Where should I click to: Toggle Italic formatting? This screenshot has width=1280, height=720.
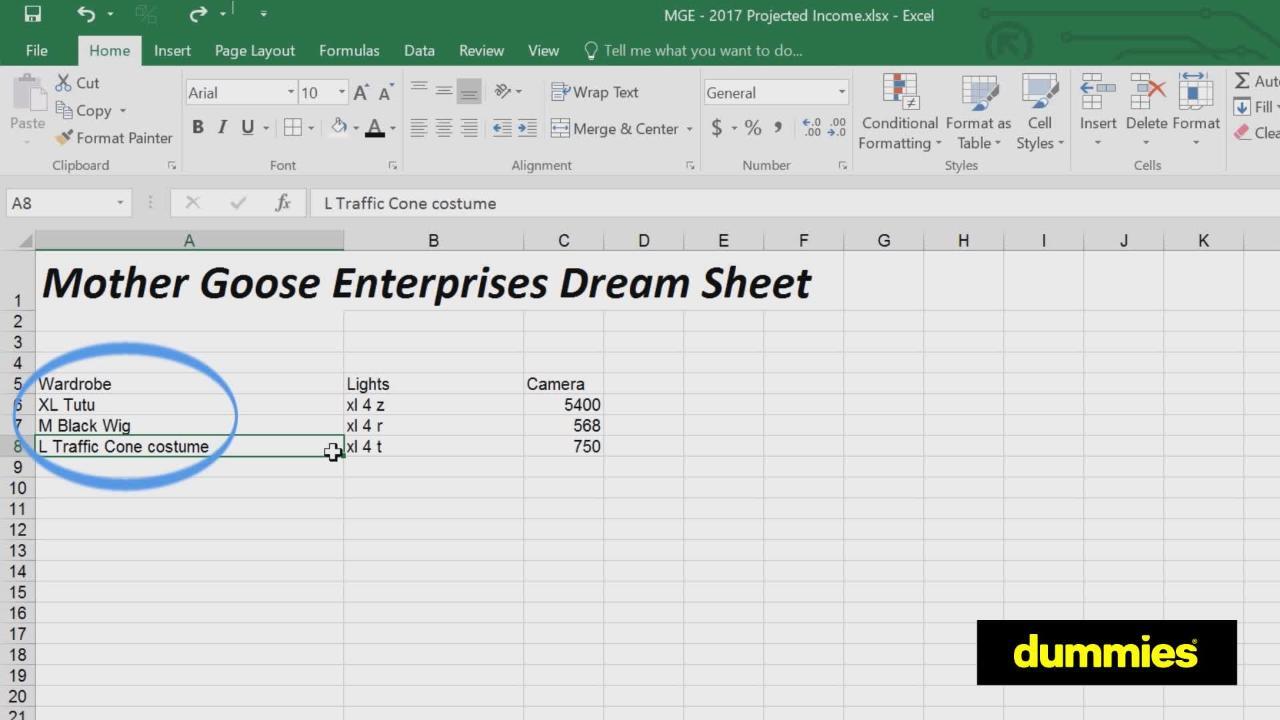coord(222,127)
